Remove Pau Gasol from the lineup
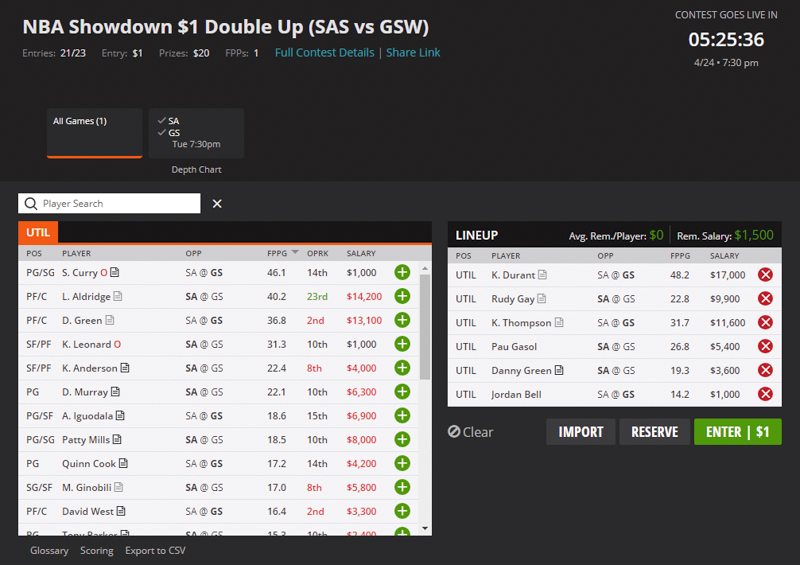The height and width of the screenshot is (565, 800). tap(765, 347)
